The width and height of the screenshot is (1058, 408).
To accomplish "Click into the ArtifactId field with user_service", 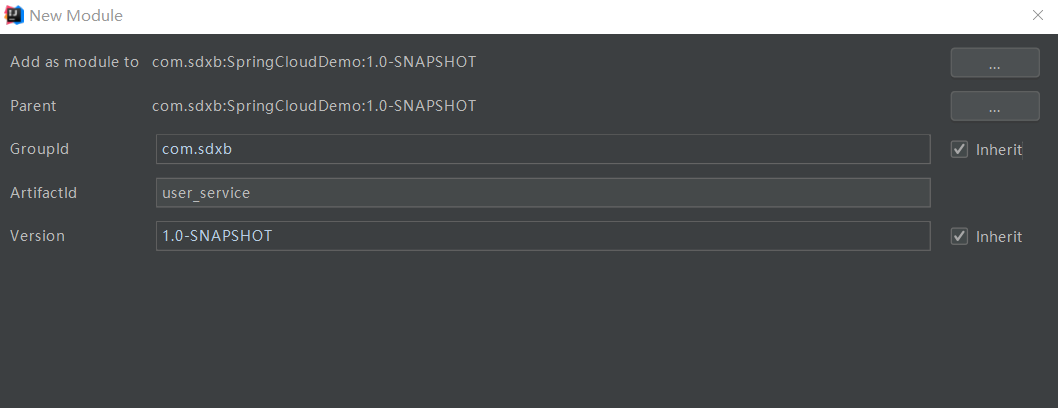I will click(x=542, y=193).
